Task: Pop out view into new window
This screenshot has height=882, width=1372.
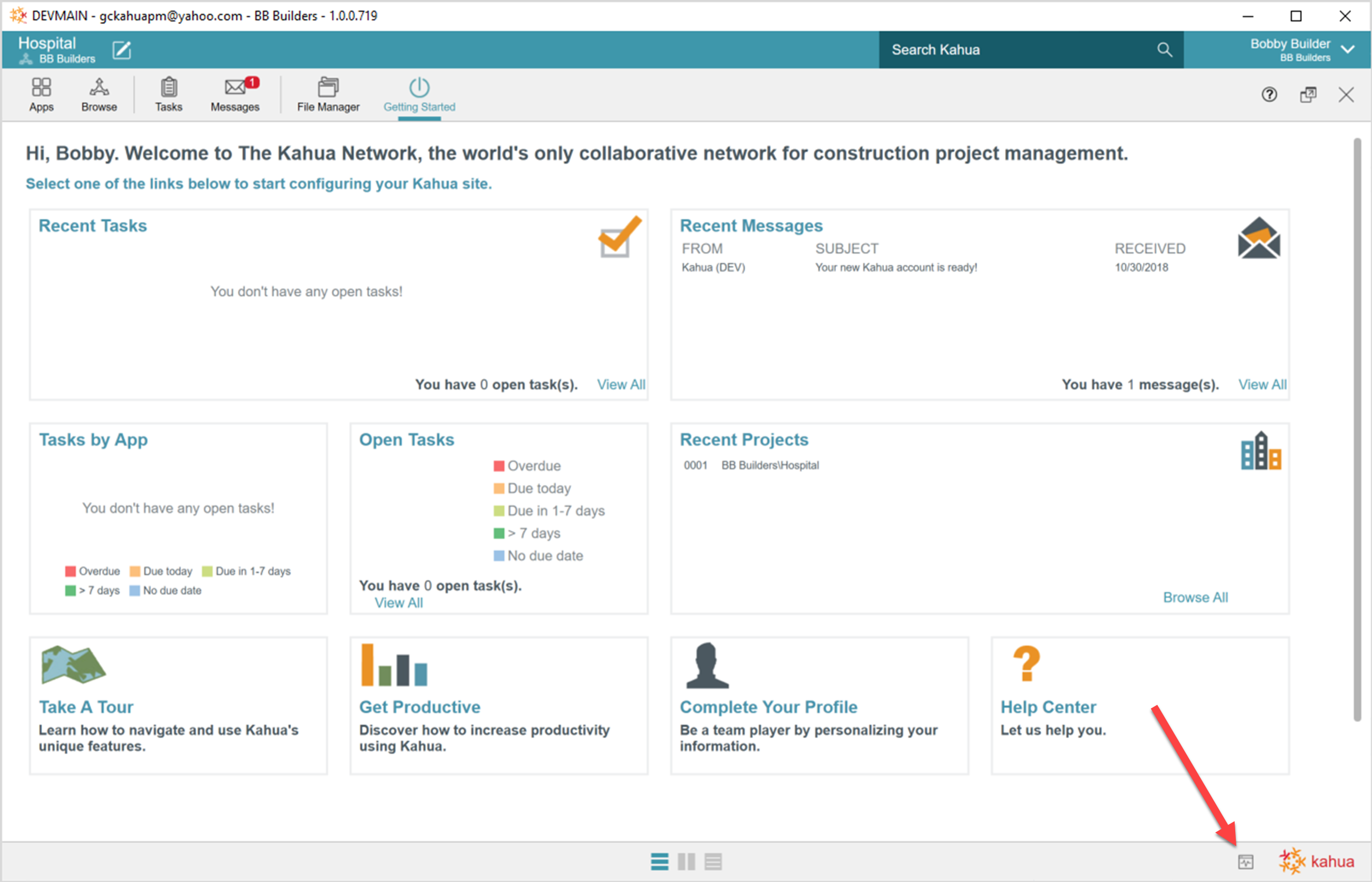Action: 1308,95
